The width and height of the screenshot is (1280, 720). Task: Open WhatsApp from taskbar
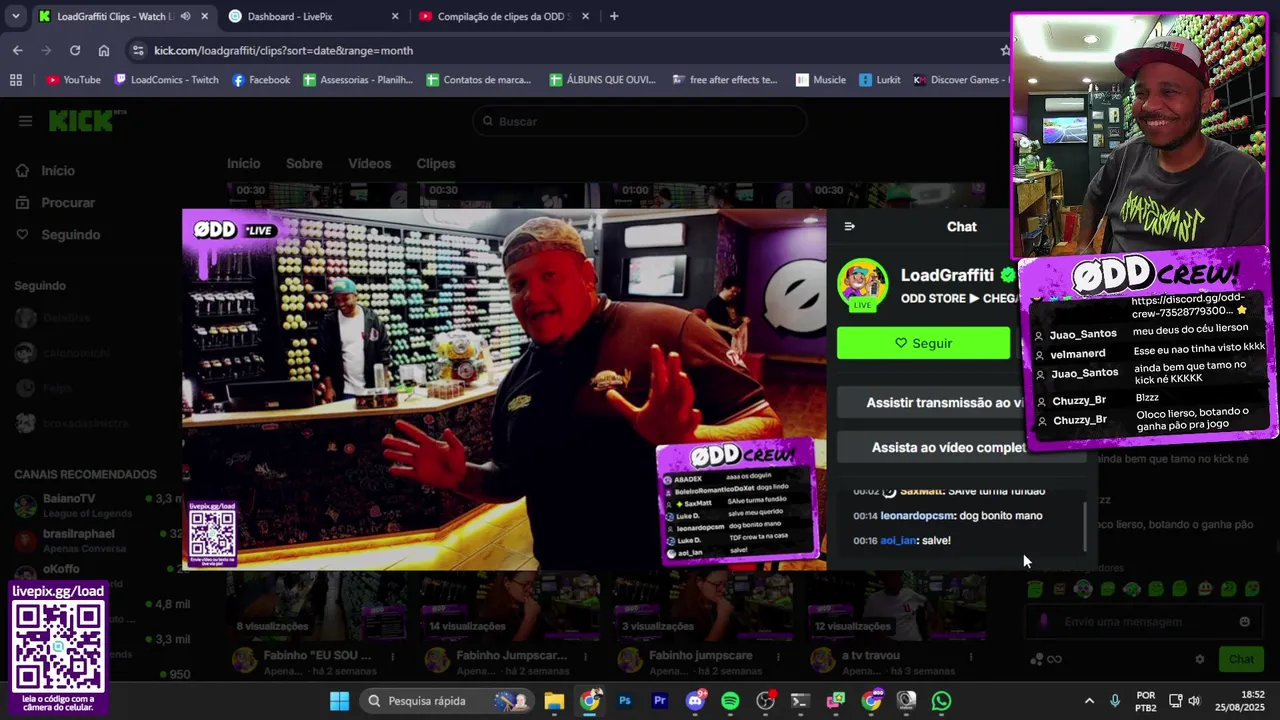click(x=941, y=701)
